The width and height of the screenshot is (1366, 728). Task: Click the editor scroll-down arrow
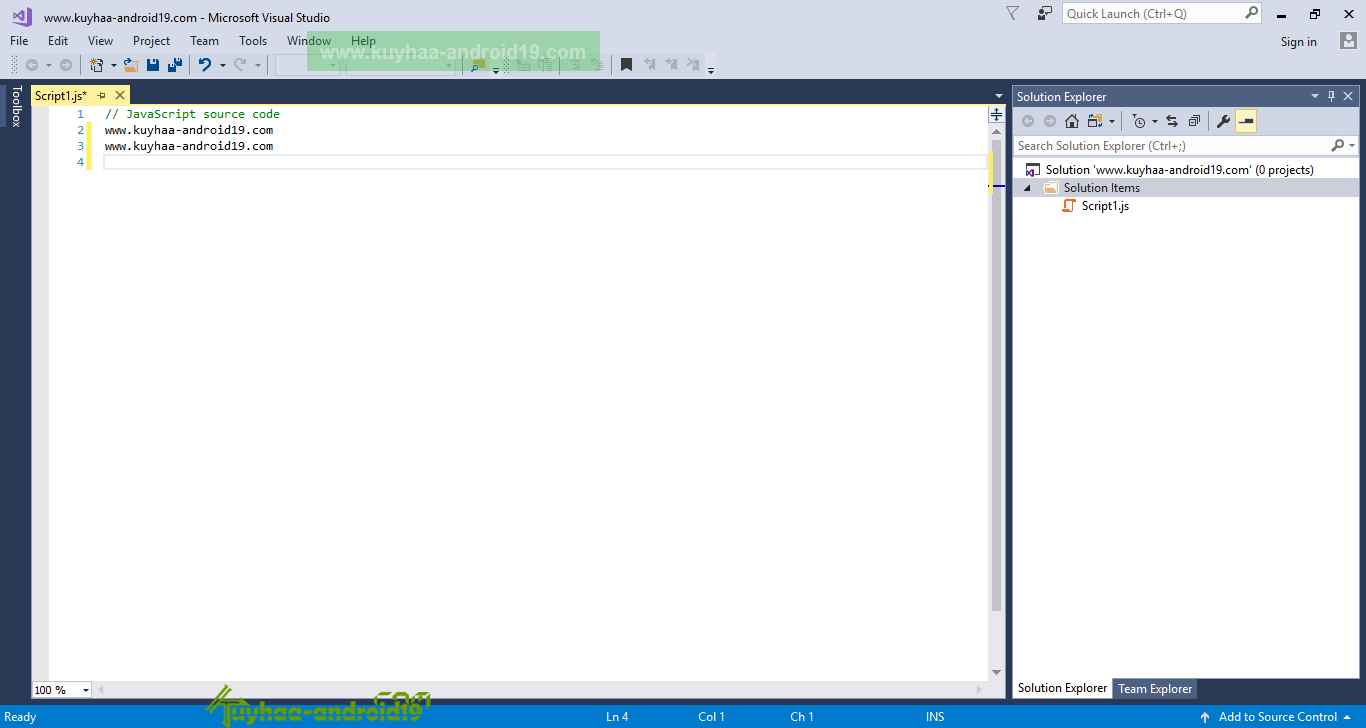click(996, 672)
